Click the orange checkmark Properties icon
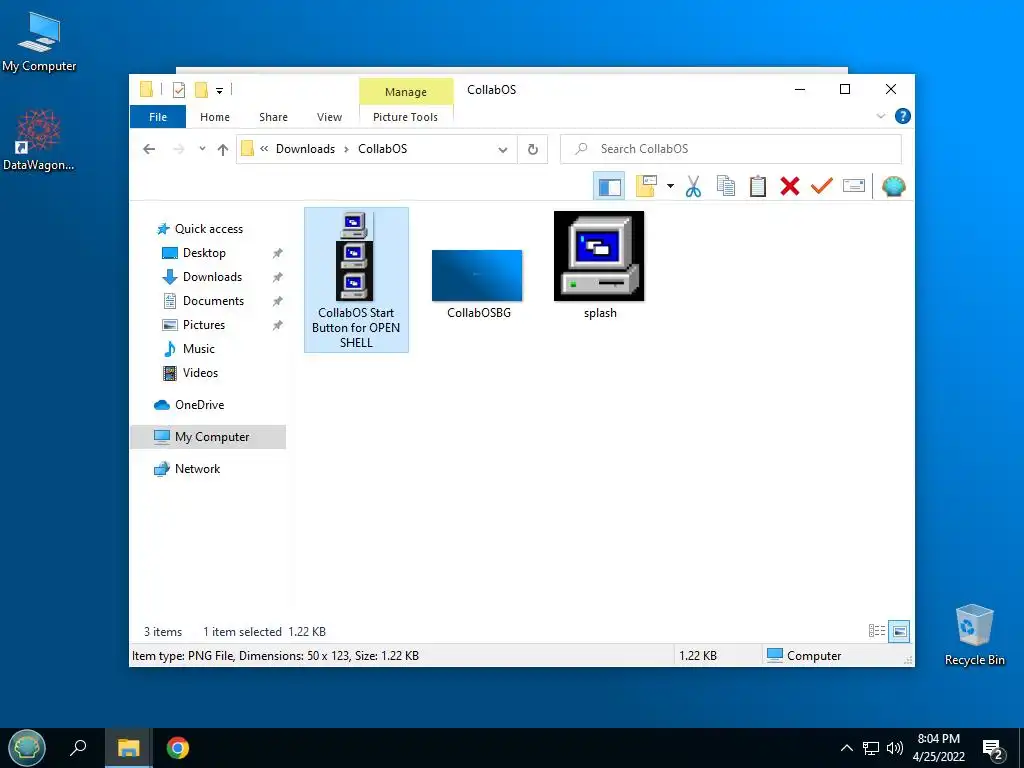 point(822,186)
